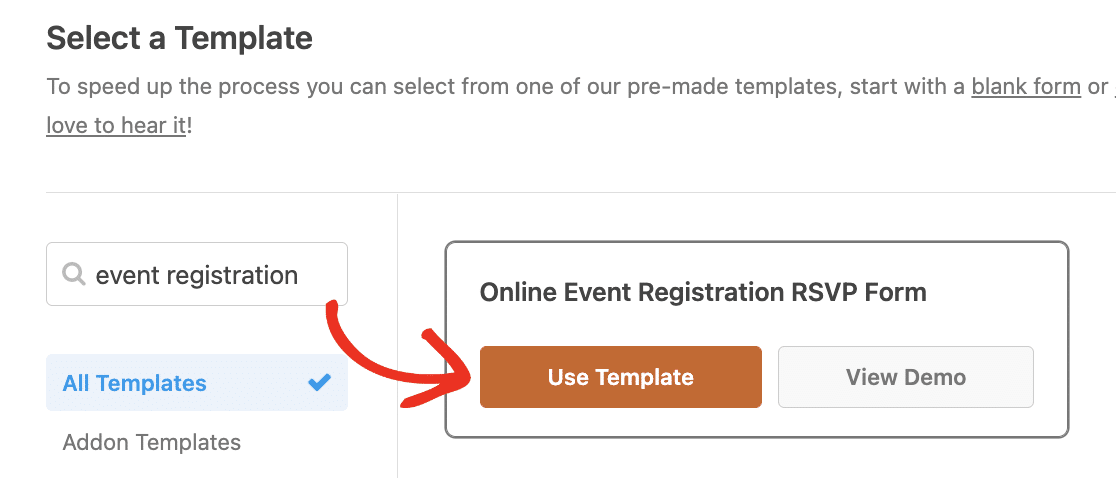Screen dimensions: 1116x478
Task: Click empty sidebar area below Addon Templates
Action: point(197,468)
